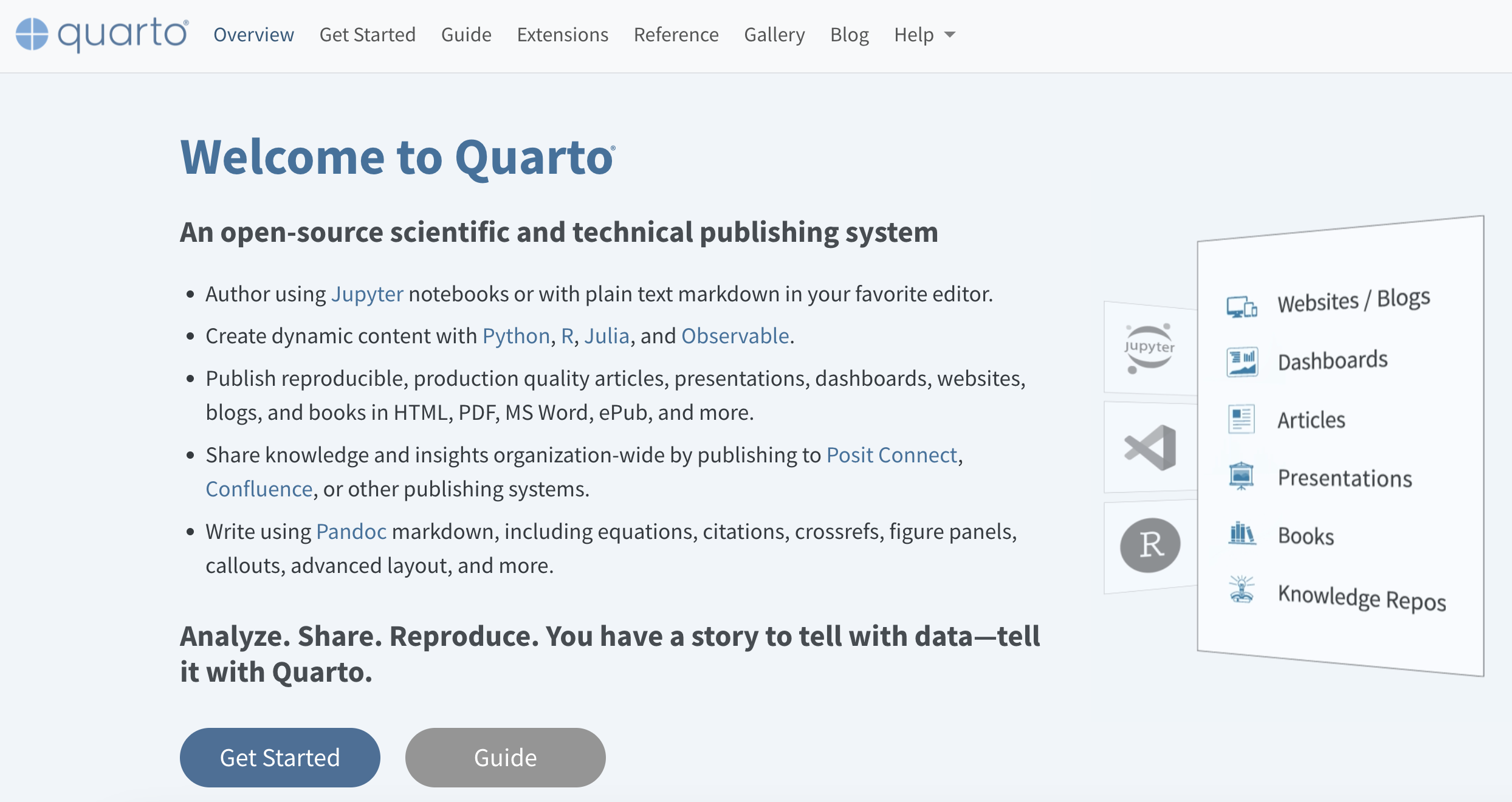Click the R logo tile
The image size is (1512, 802).
pos(1150,545)
